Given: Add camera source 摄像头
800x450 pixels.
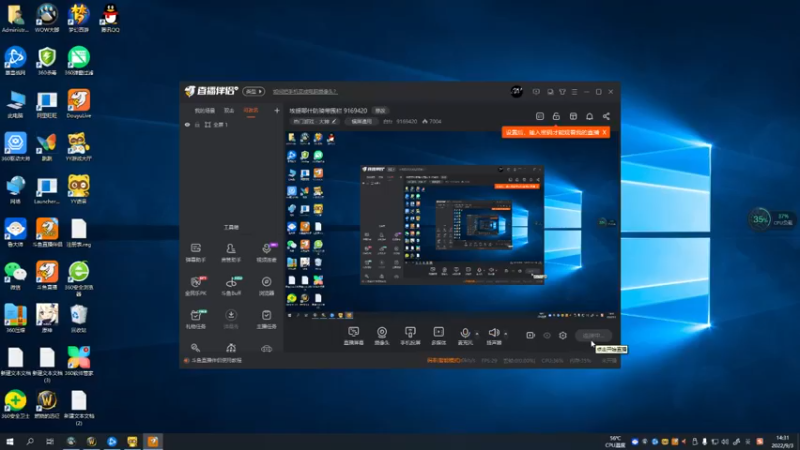Looking at the screenshot, I should point(382,336).
